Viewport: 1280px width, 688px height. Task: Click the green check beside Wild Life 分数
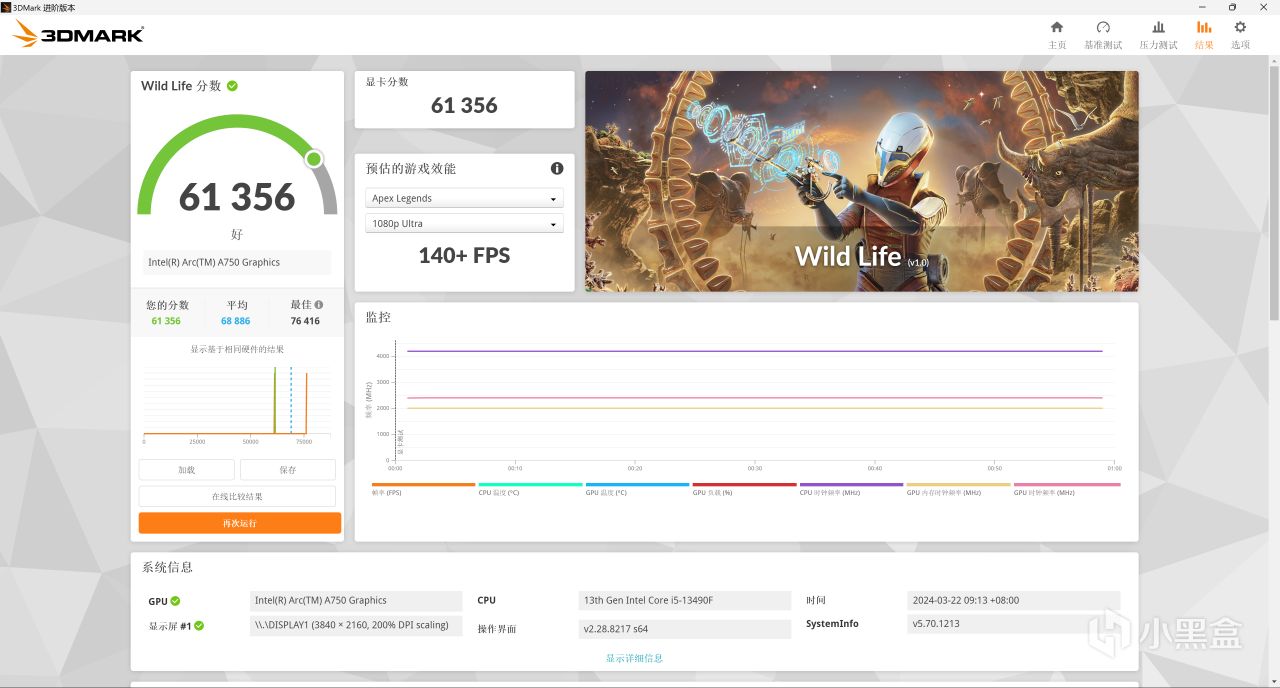coord(232,86)
